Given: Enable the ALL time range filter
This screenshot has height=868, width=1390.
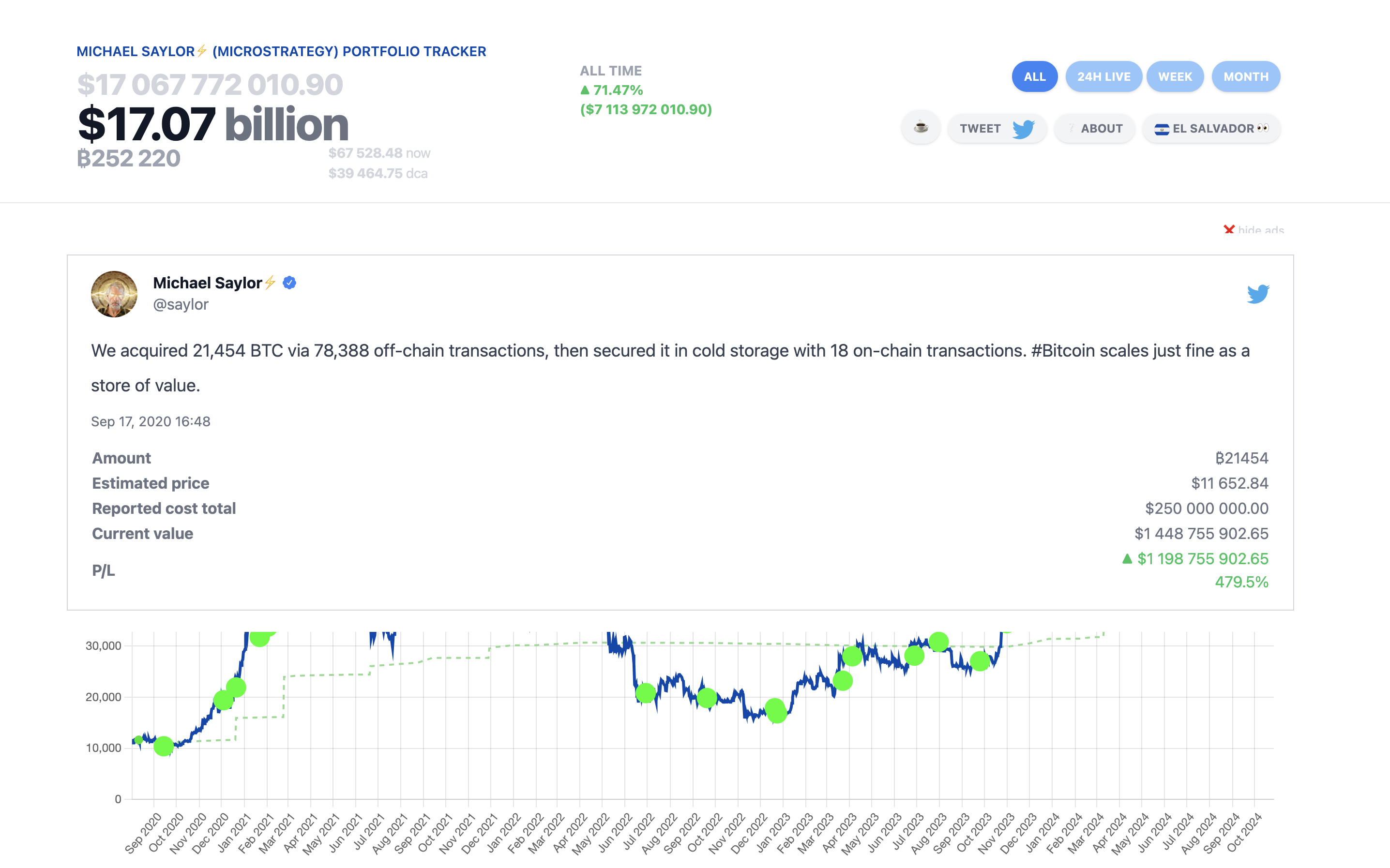Looking at the screenshot, I should [x=1034, y=76].
